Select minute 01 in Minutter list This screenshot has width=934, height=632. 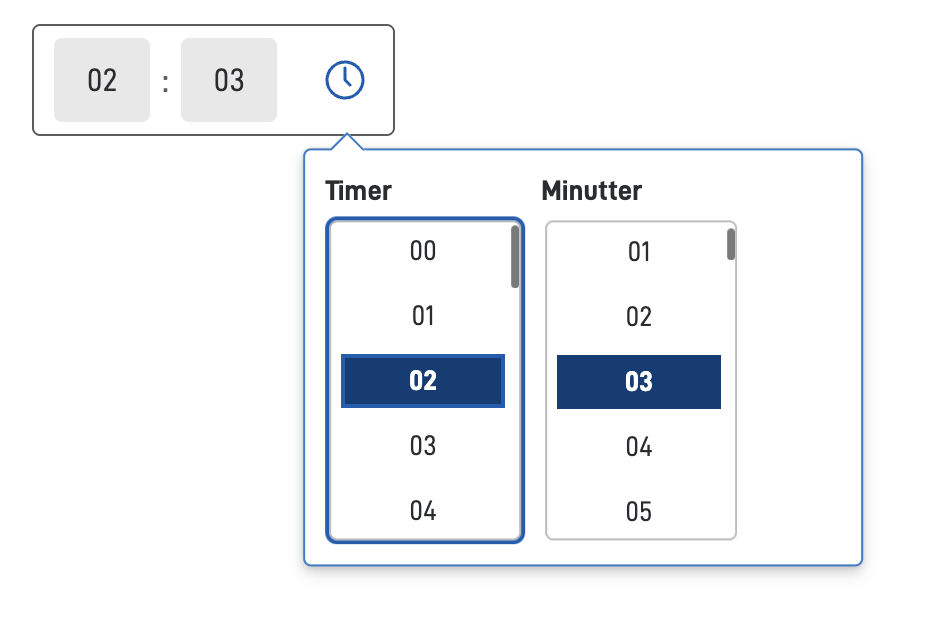(x=639, y=252)
